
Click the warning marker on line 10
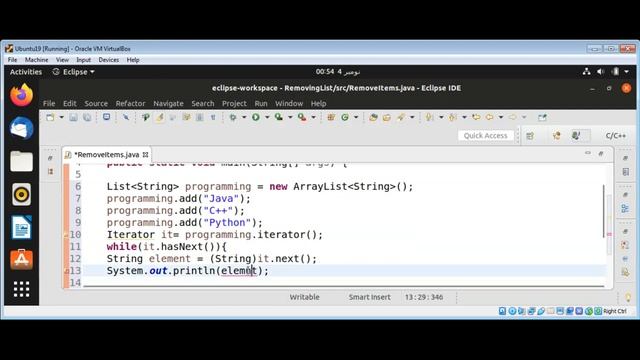pos(66,235)
